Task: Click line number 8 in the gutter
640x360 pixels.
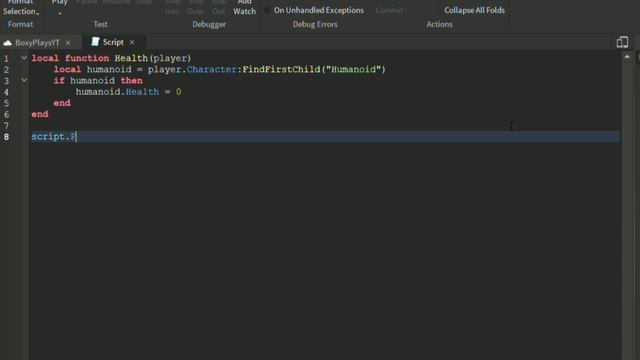Action: [6, 137]
